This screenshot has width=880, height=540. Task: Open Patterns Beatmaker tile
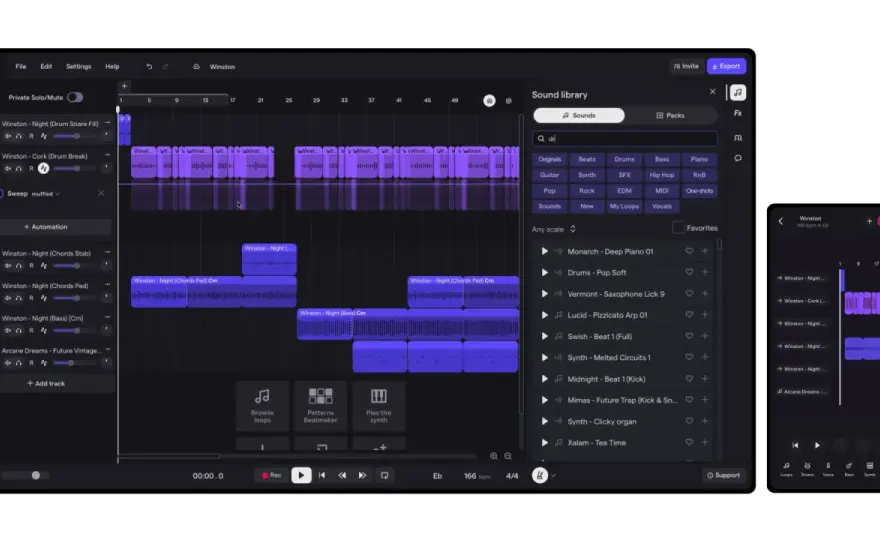point(320,406)
